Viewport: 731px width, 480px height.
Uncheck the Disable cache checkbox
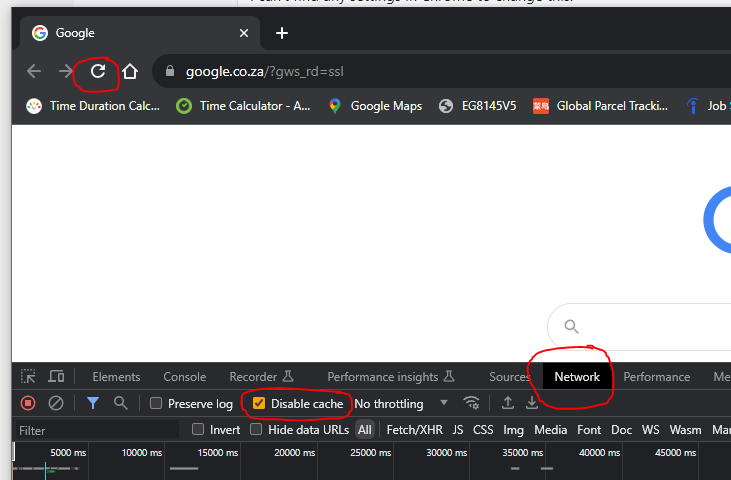pos(259,404)
